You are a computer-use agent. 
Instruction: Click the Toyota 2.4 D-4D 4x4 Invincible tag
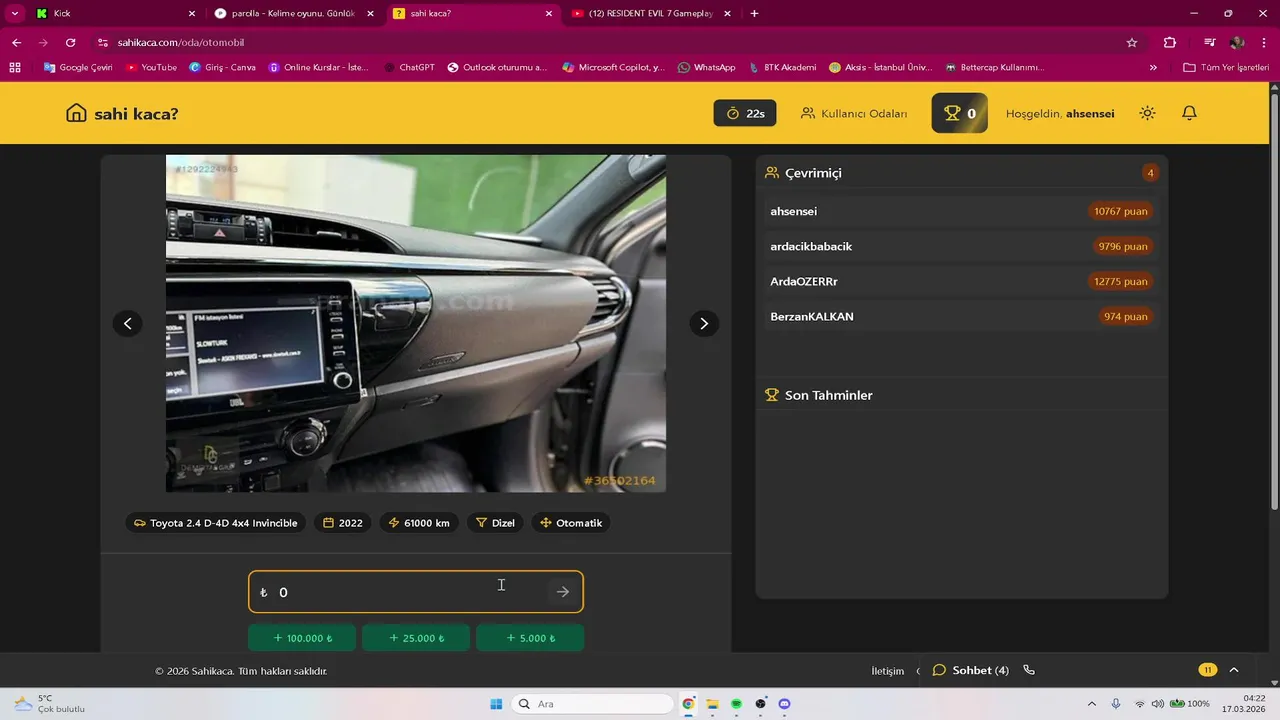[x=215, y=523]
